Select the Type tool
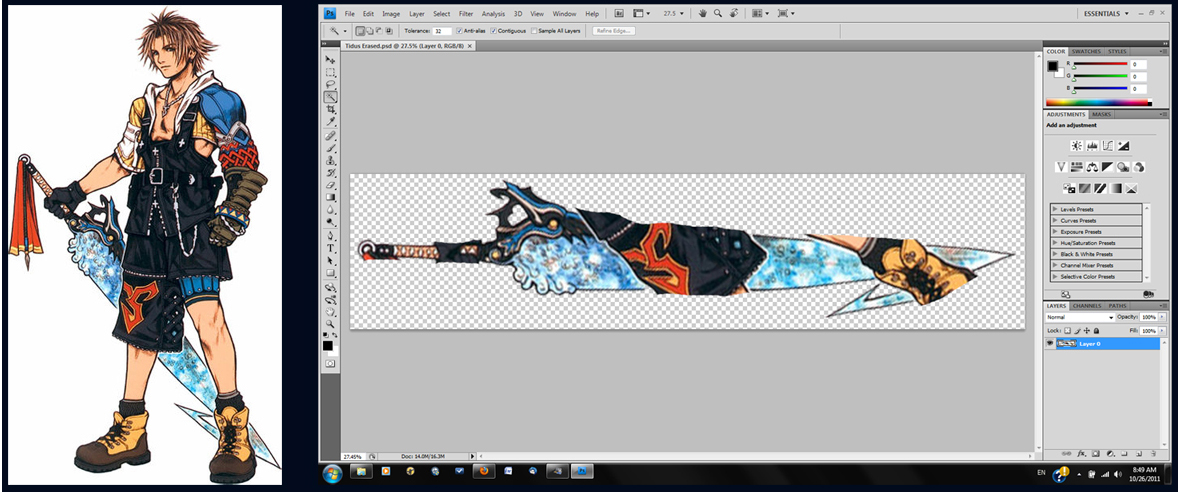The width and height of the screenshot is (1178, 492). (x=331, y=248)
